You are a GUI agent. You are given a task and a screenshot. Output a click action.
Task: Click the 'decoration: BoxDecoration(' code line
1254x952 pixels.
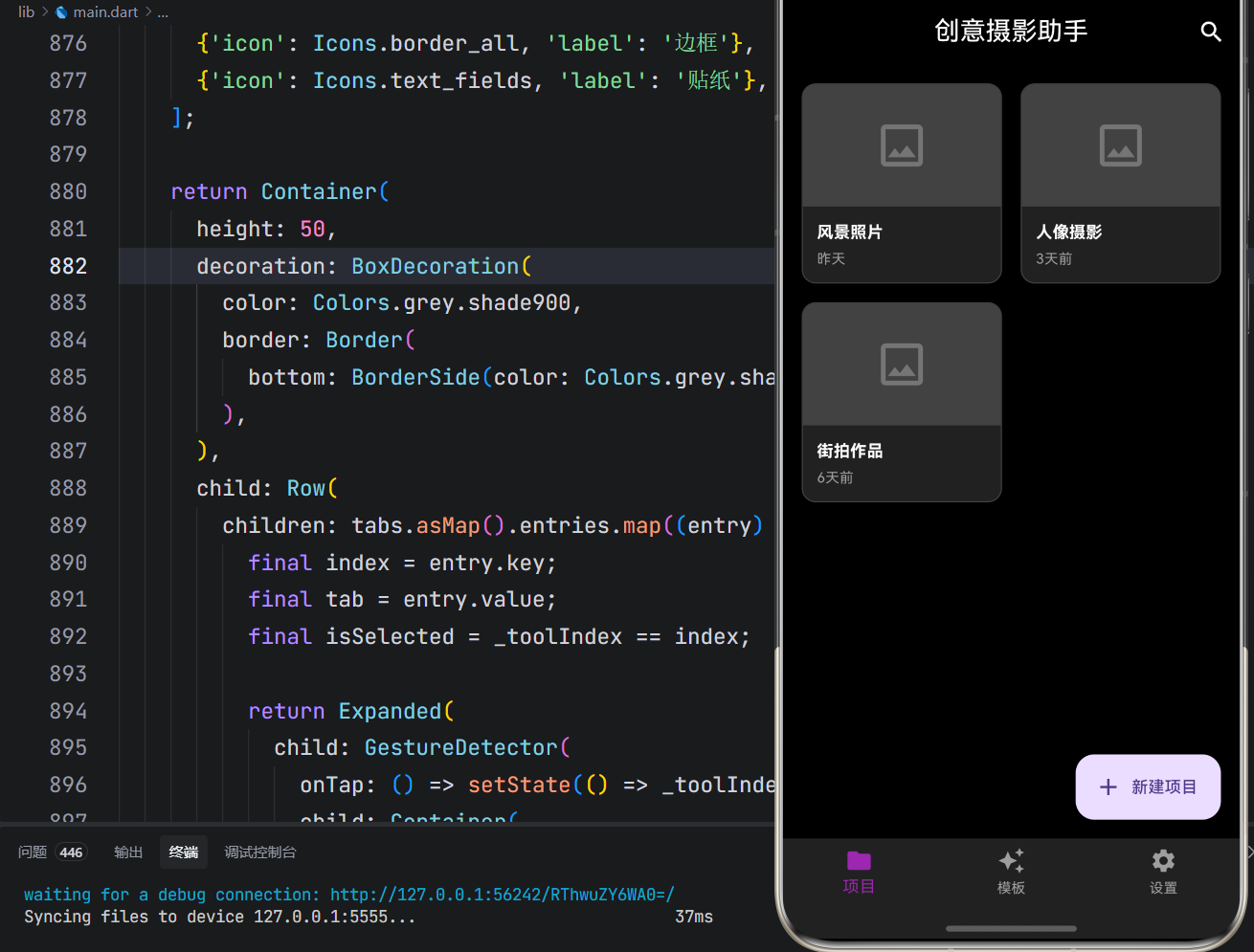365,266
